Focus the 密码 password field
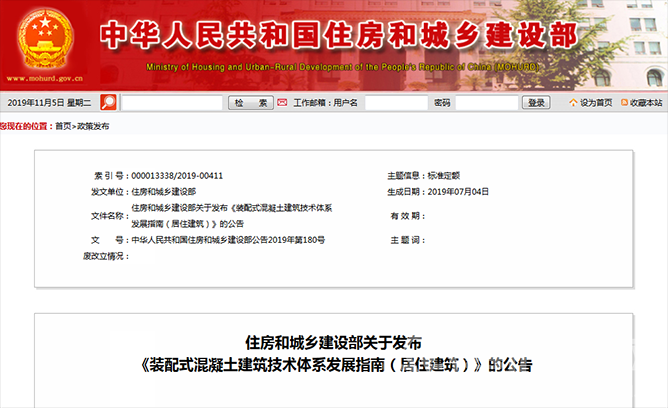Screen dimensions: 668x408 (x=487, y=103)
